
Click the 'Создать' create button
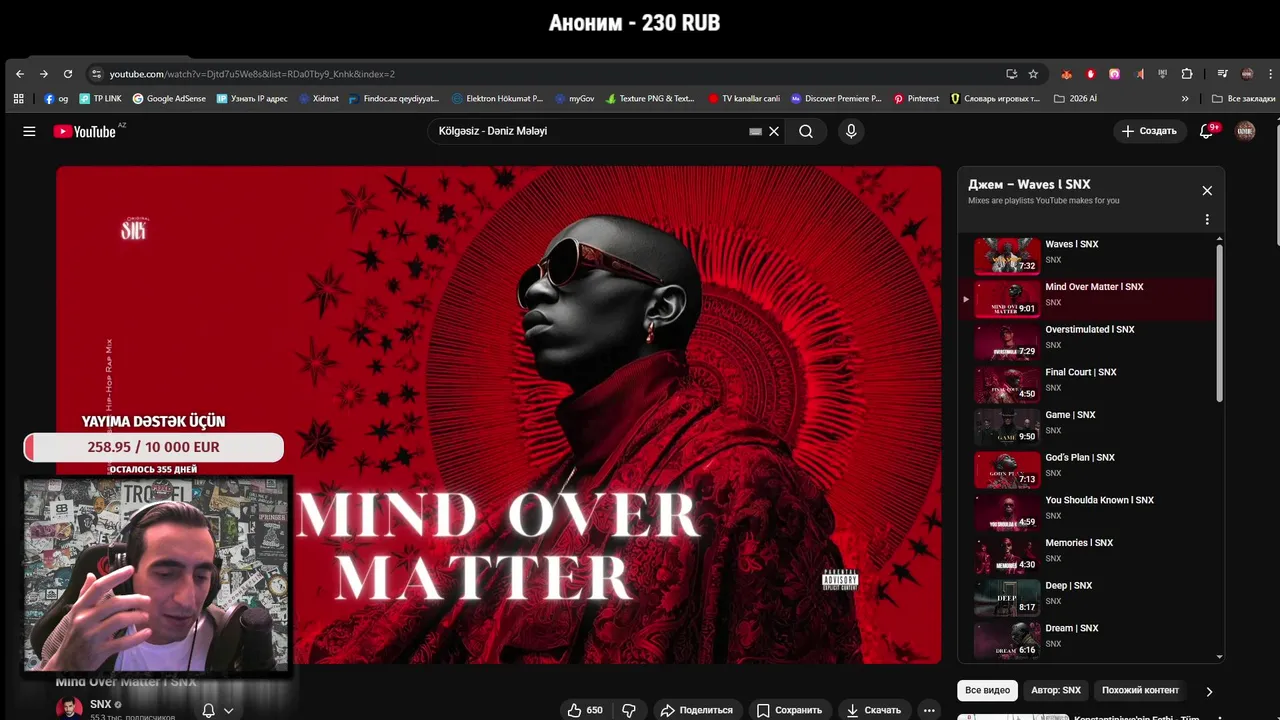tap(1149, 131)
